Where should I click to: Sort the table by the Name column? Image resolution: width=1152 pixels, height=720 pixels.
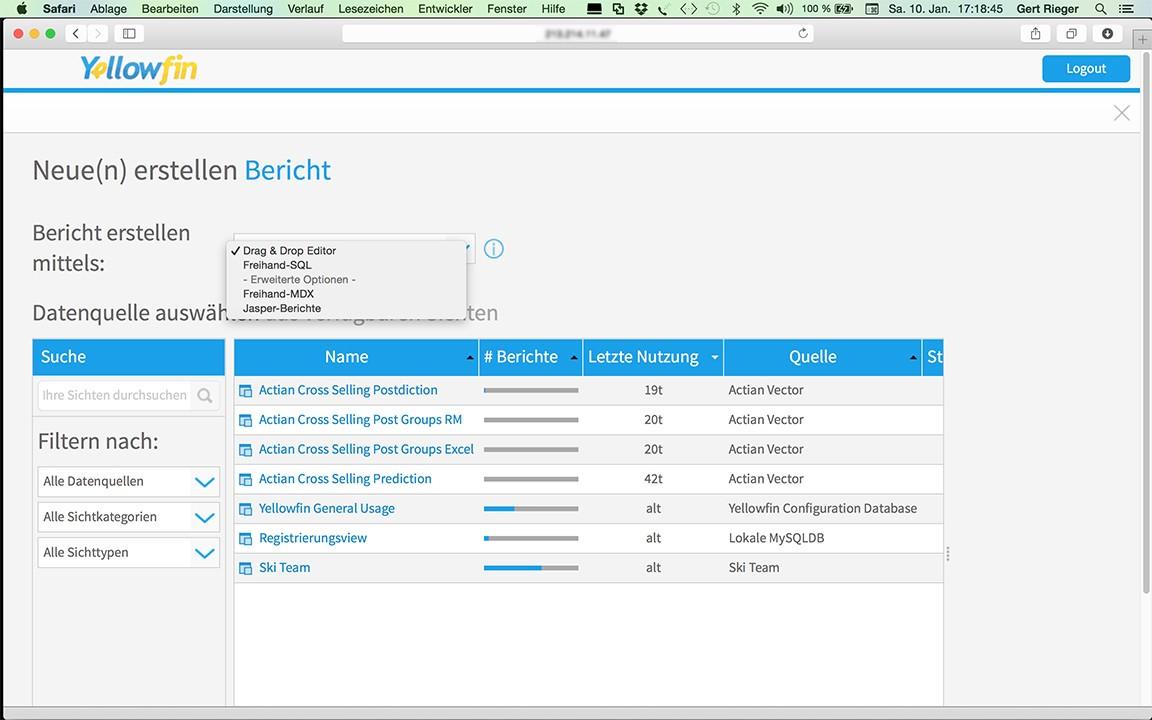point(356,357)
